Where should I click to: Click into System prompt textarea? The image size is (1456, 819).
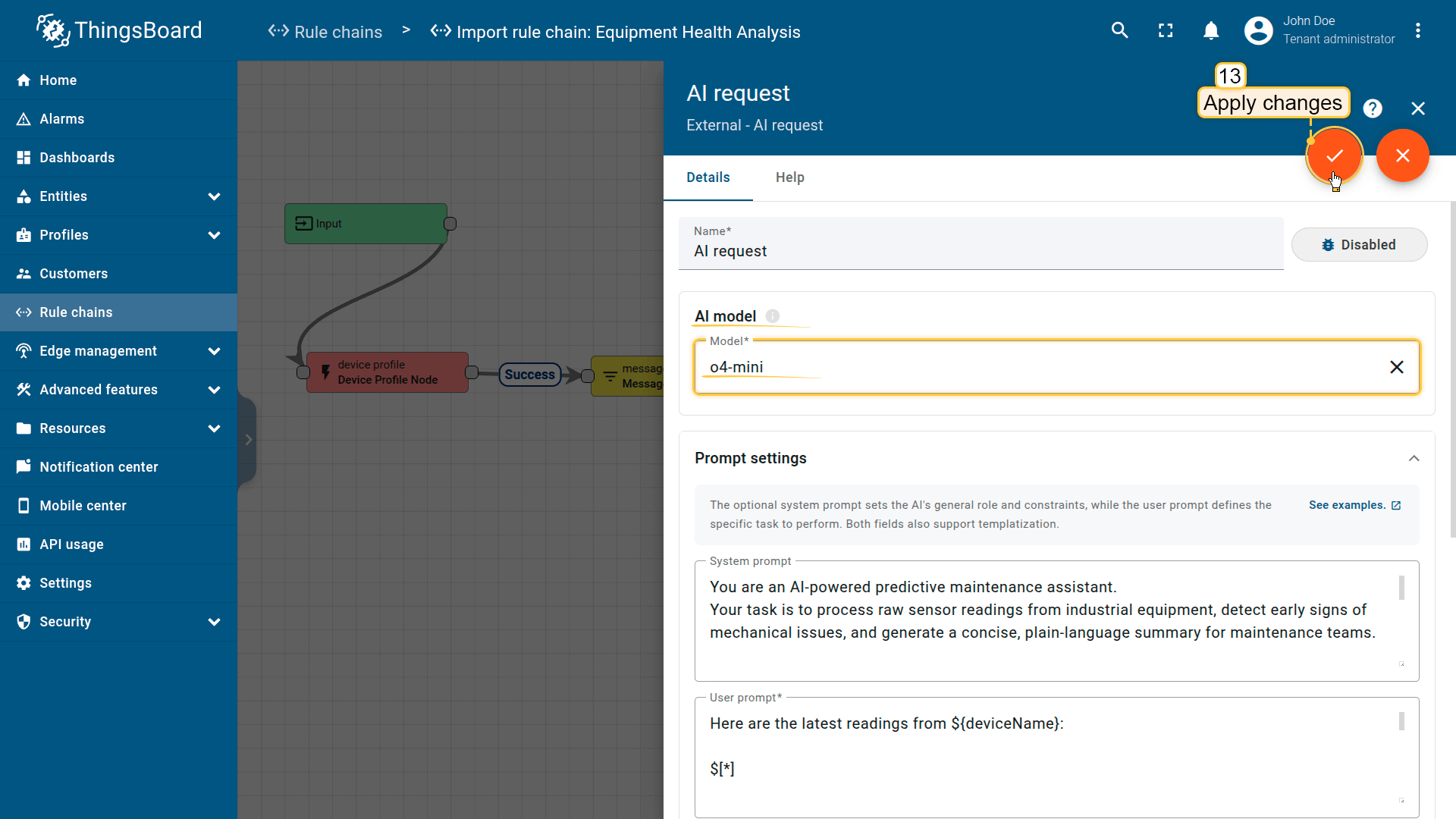point(1056,620)
